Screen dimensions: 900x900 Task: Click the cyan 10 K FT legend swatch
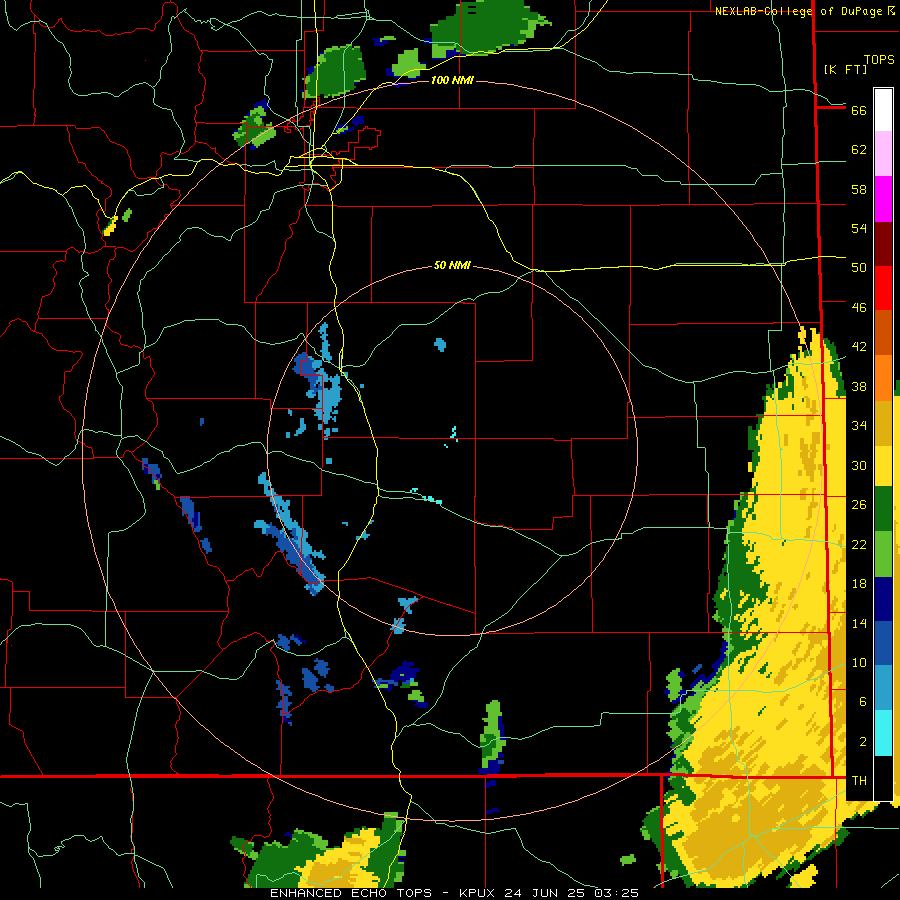coord(883,733)
